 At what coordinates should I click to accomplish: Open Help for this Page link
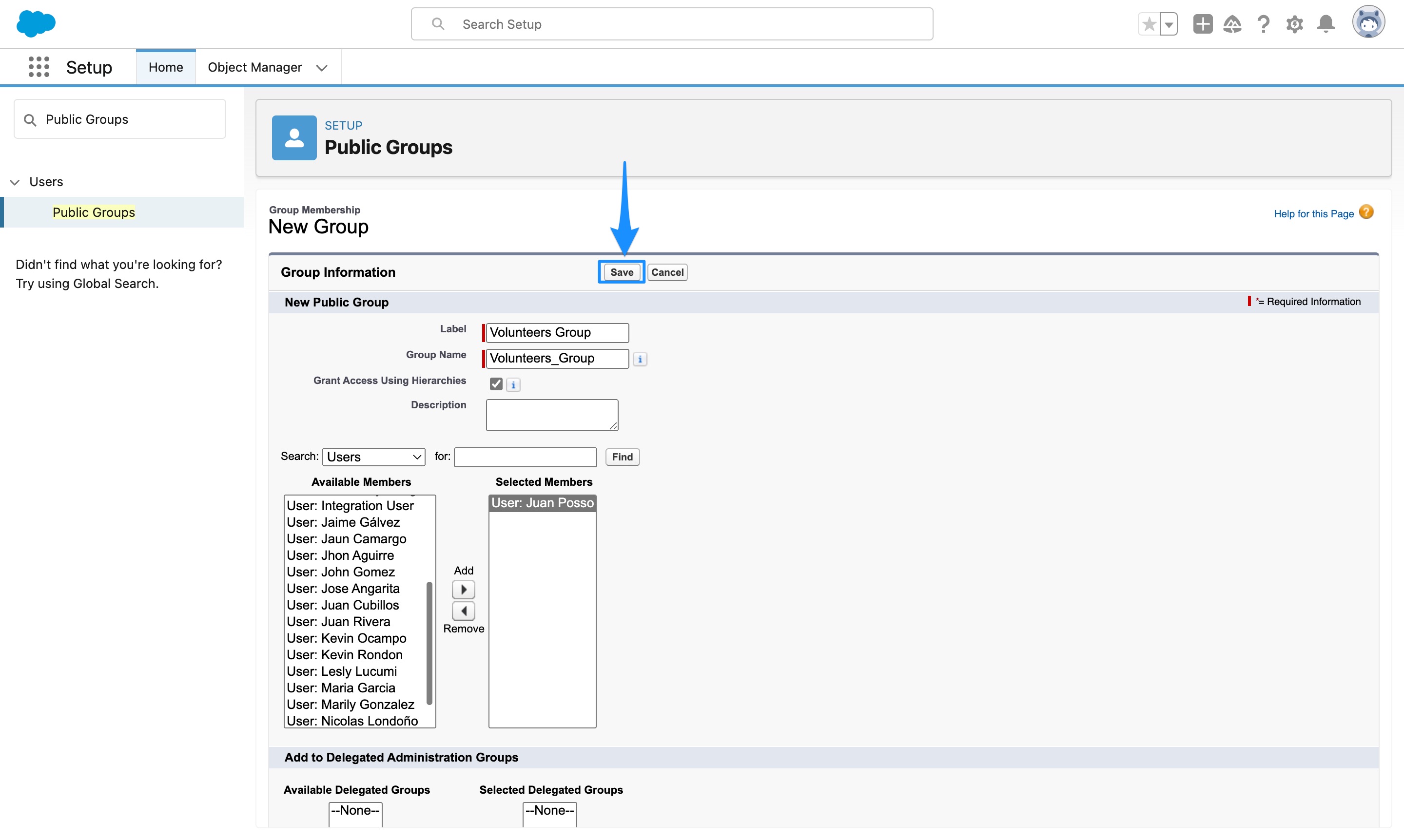tap(1314, 213)
